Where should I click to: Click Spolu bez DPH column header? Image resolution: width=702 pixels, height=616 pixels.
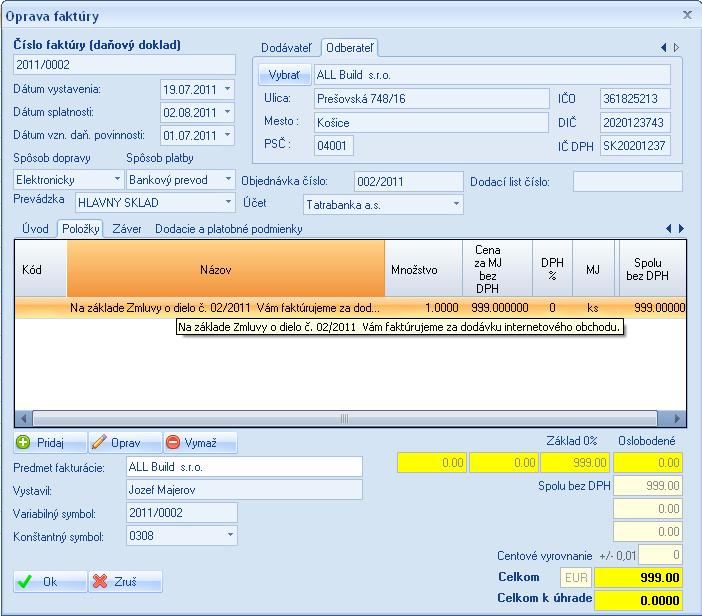pos(652,269)
